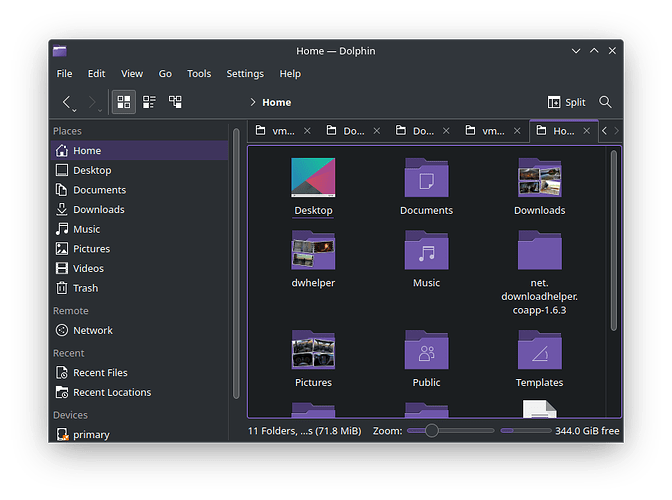Toggle Split view

pos(566,102)
